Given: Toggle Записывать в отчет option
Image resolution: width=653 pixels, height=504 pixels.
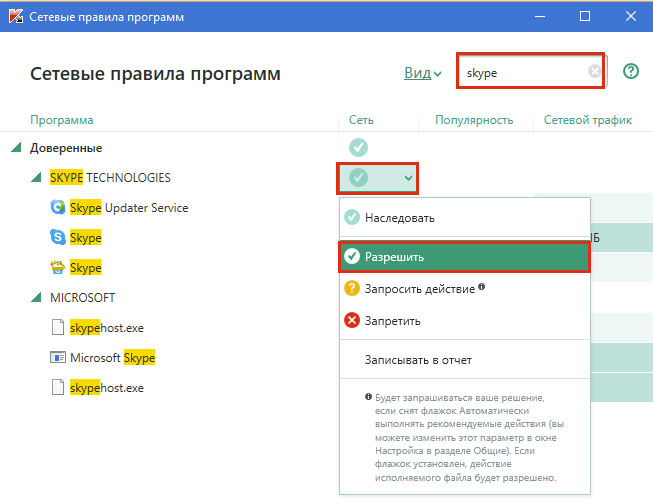Looking at the screenshot, I should (465, 359).
